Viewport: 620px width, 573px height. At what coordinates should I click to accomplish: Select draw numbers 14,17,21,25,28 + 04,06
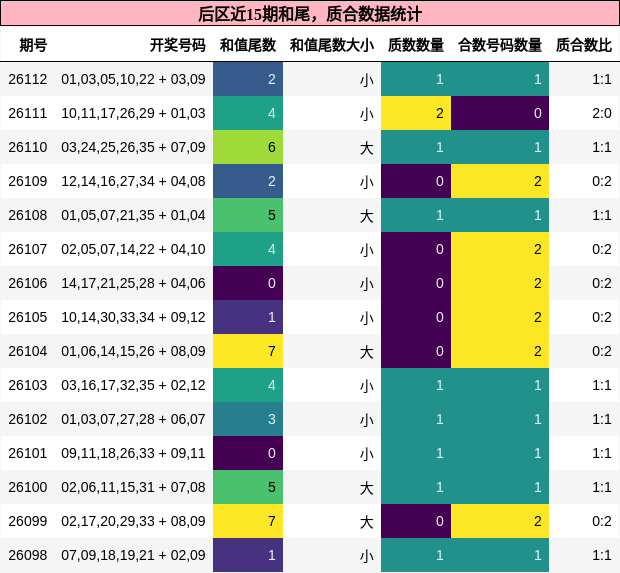[x=133, y=283]
